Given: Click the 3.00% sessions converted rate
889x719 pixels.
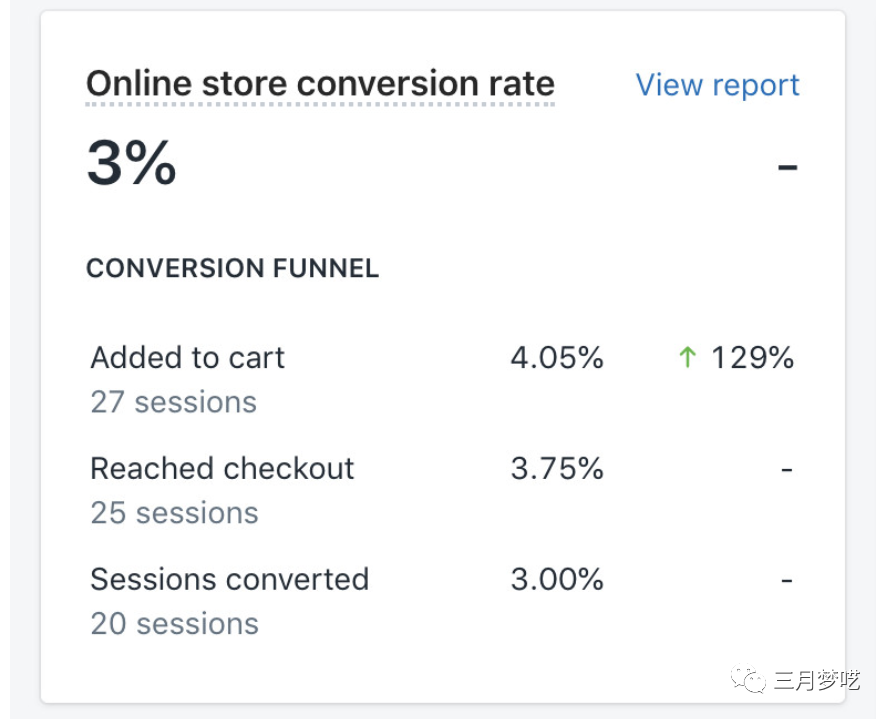Looking at the screenshot, I should tap(557, 579).
